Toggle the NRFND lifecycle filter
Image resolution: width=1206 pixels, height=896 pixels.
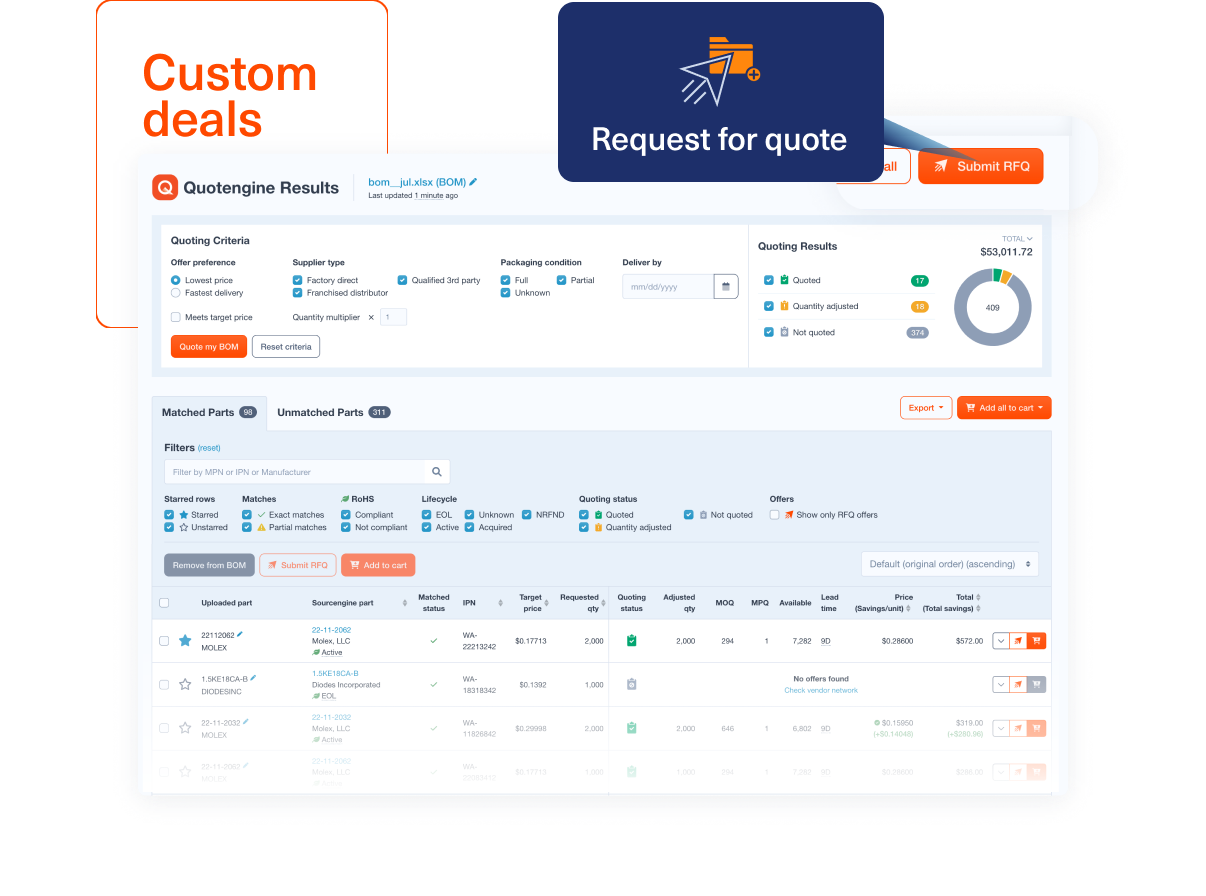pyautogui.click(x=527, y=515)
